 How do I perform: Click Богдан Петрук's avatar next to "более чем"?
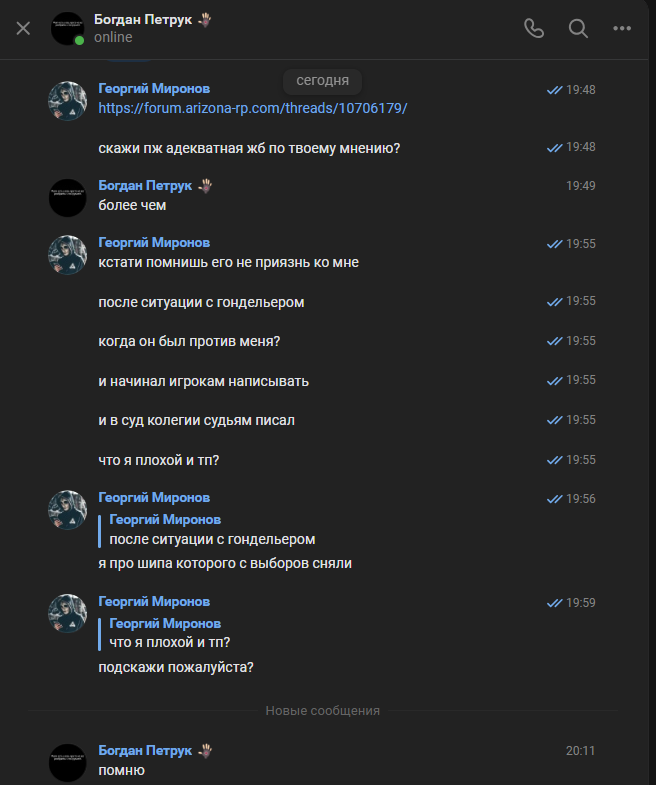(67, 196)
